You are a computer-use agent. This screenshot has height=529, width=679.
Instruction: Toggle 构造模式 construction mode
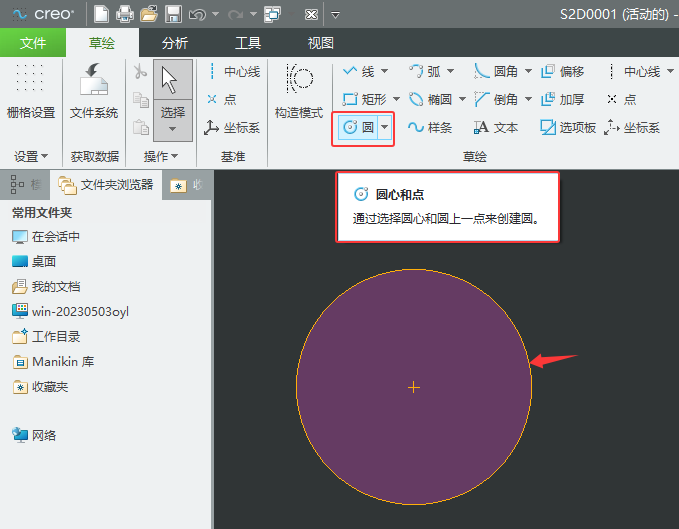pos(299,91)
